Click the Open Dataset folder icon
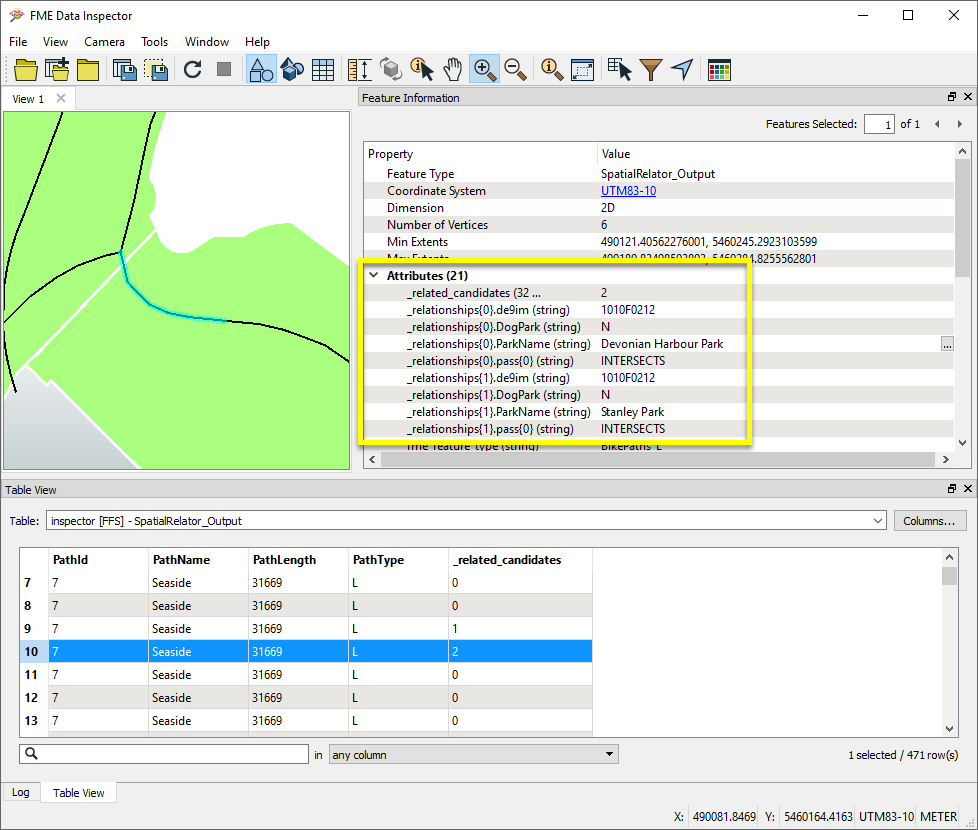The width and height of the screenshot is (978, 830). (x=26, y=70)
